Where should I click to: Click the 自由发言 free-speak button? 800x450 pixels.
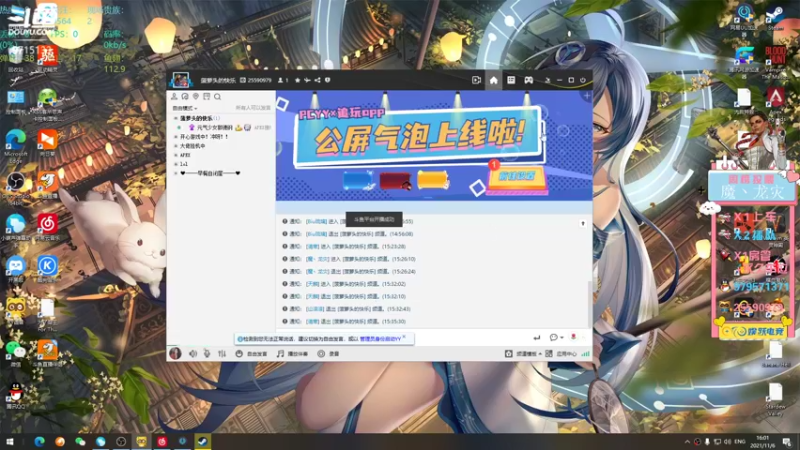252,354
